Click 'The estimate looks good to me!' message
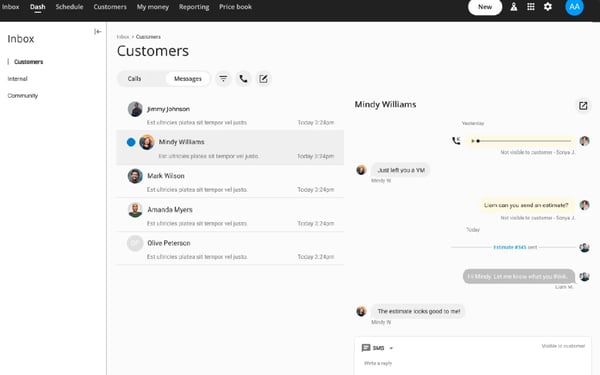 (x=418, y=311)
